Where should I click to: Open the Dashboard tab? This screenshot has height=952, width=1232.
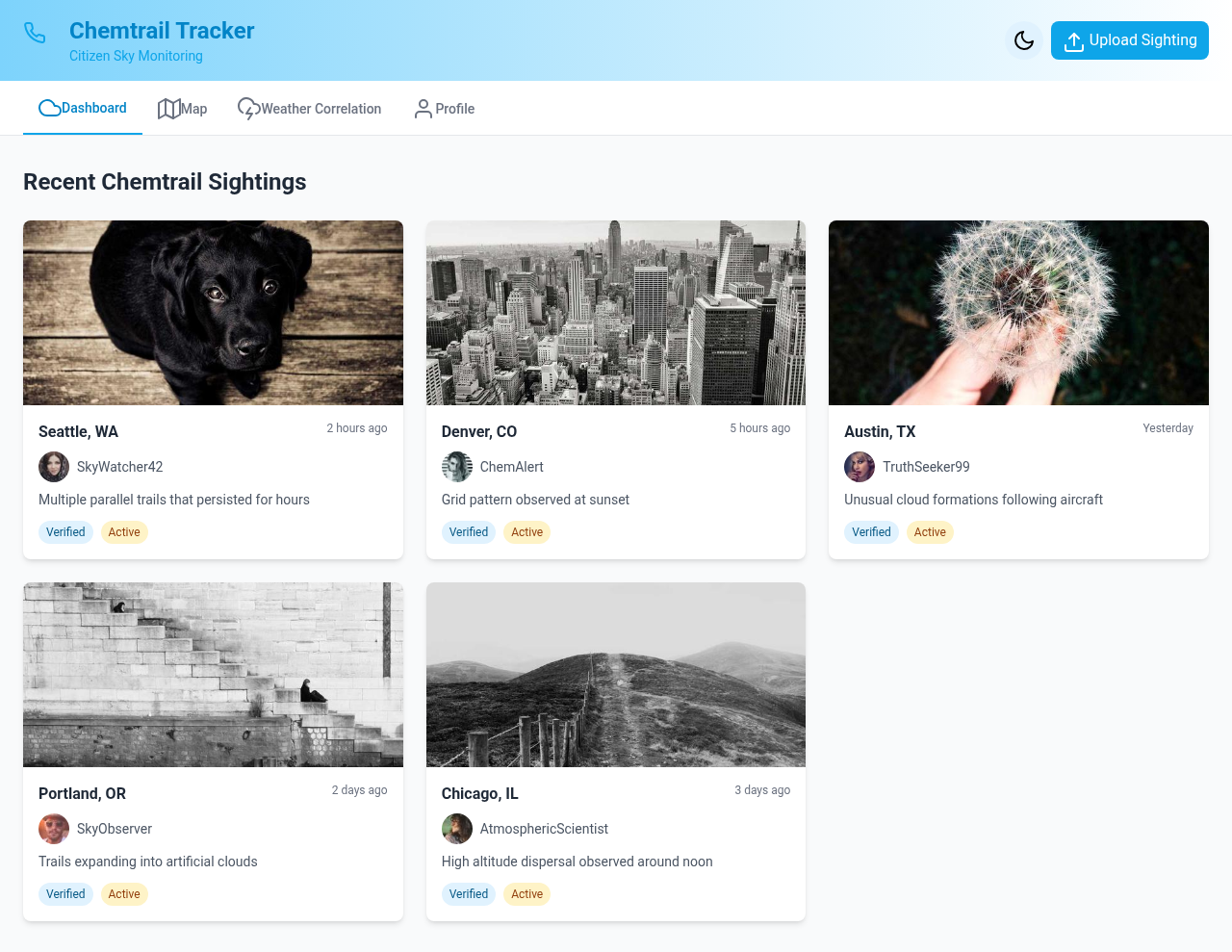83,108
